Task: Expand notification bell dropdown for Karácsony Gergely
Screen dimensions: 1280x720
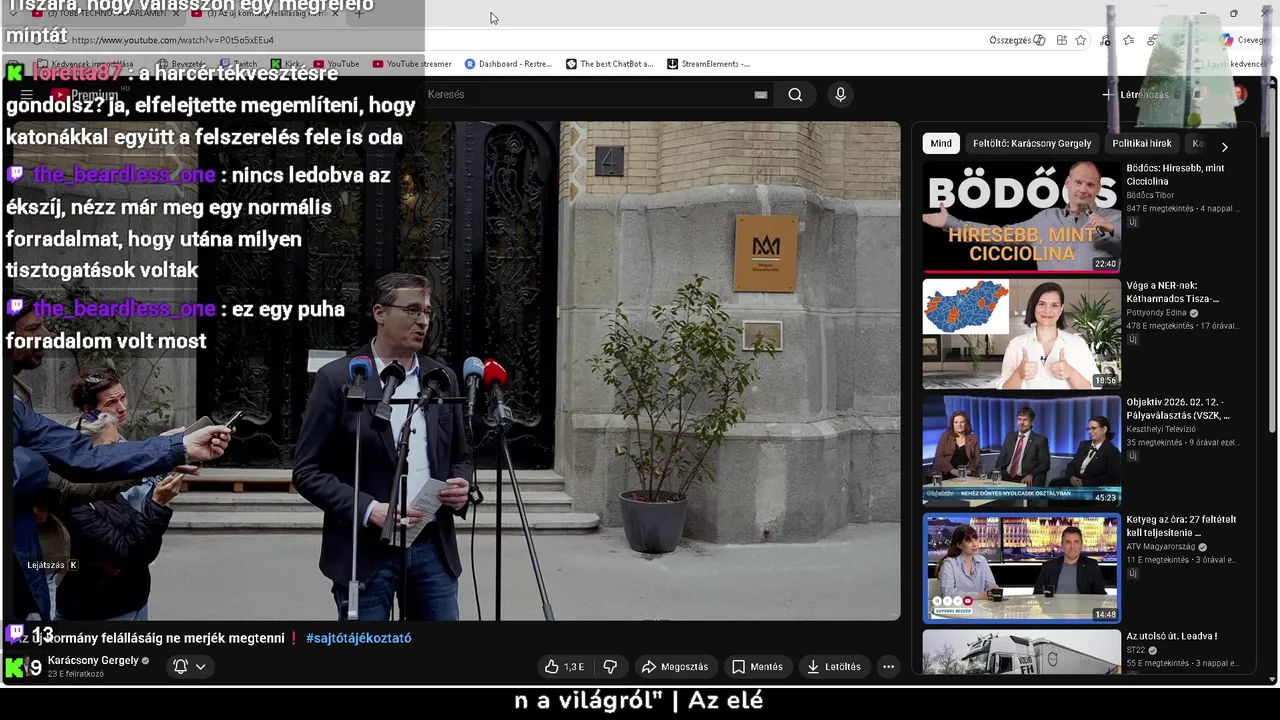Action: pos(189,666)
